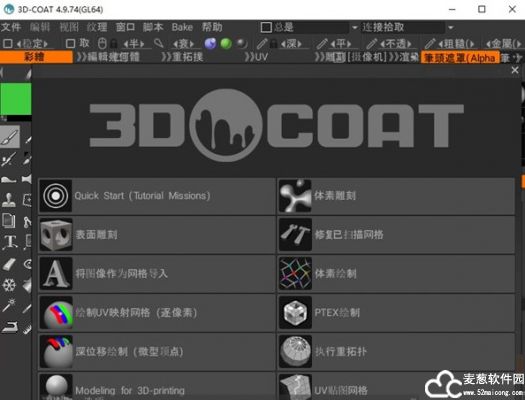
Task: Click the pencil icon before 平
Action: coord(322,44)
